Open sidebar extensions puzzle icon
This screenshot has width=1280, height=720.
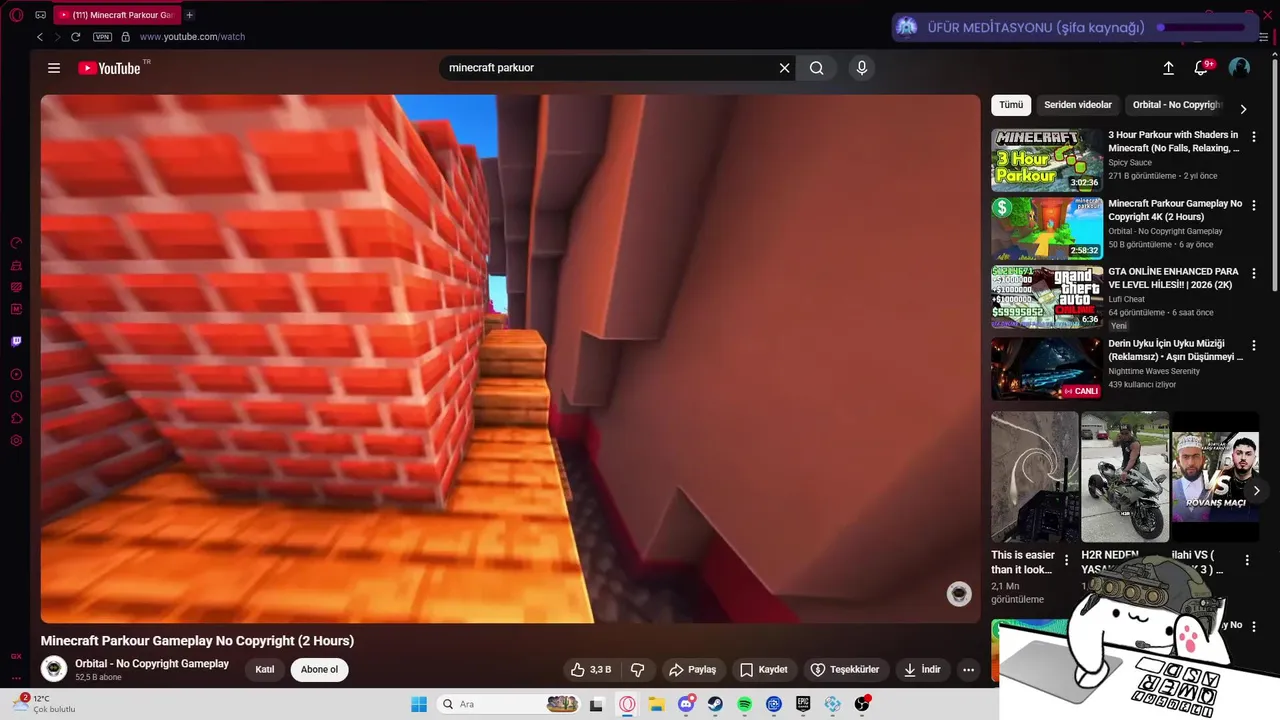(x=16, y=418)
